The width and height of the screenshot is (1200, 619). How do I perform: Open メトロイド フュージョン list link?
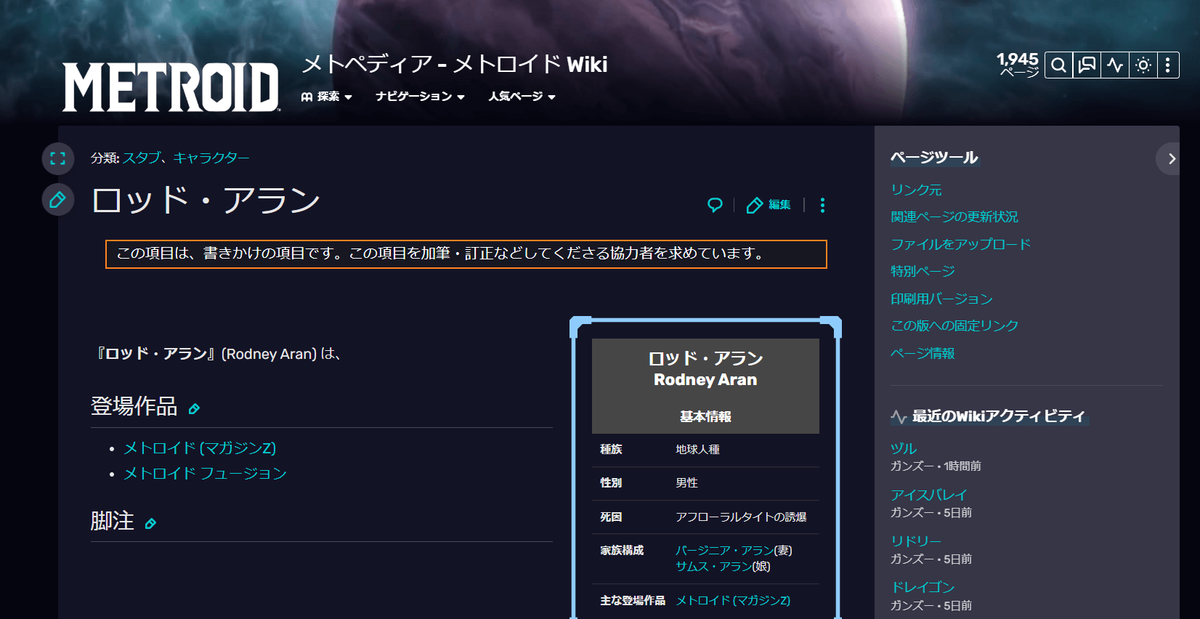pos(205,473)
